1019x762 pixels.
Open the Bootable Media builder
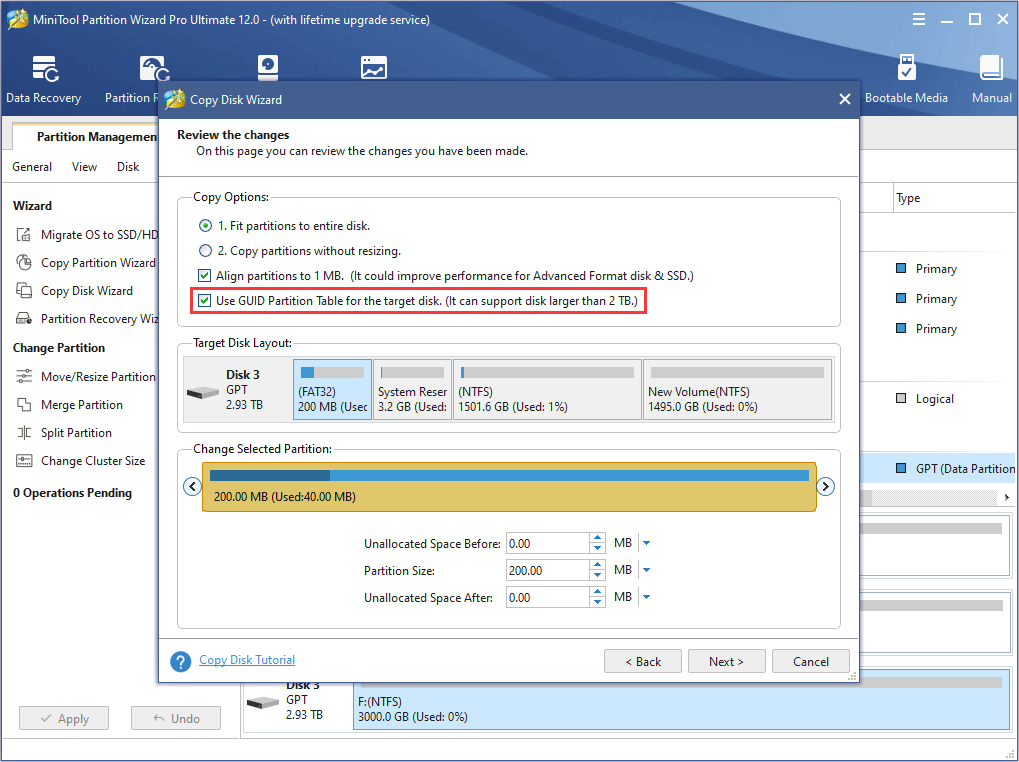click(906, 78)
